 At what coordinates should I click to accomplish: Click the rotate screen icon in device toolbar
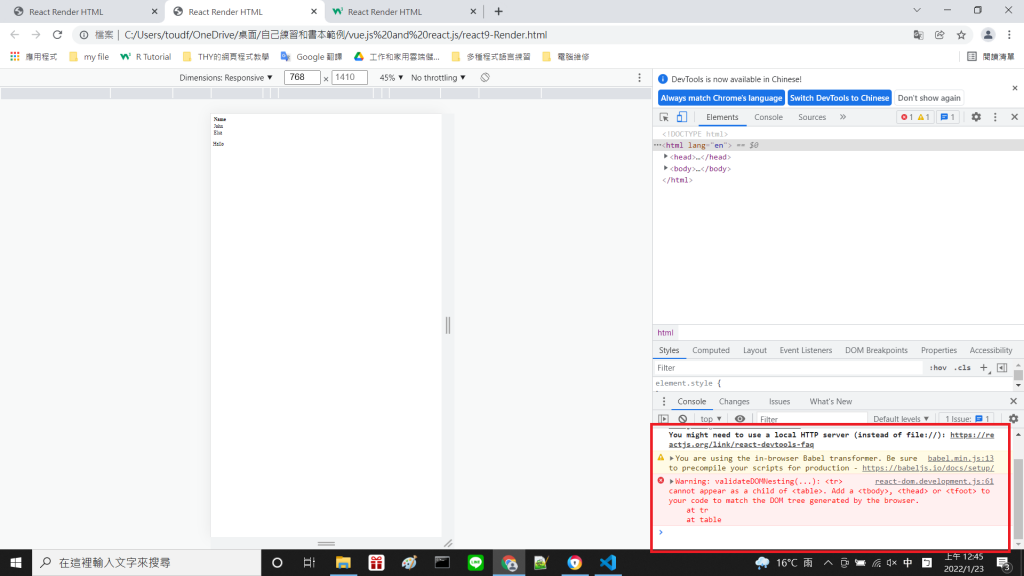[x=485, y=77]
